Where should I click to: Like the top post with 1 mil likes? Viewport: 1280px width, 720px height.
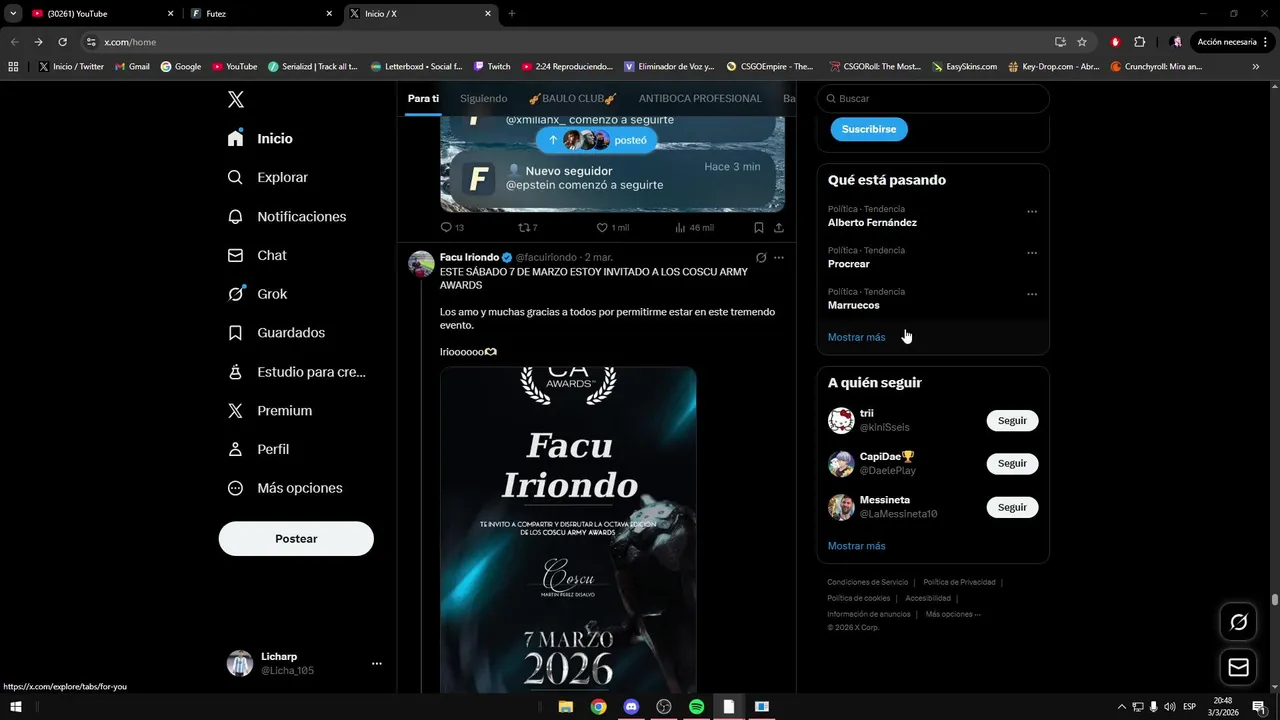coord(612,228)
